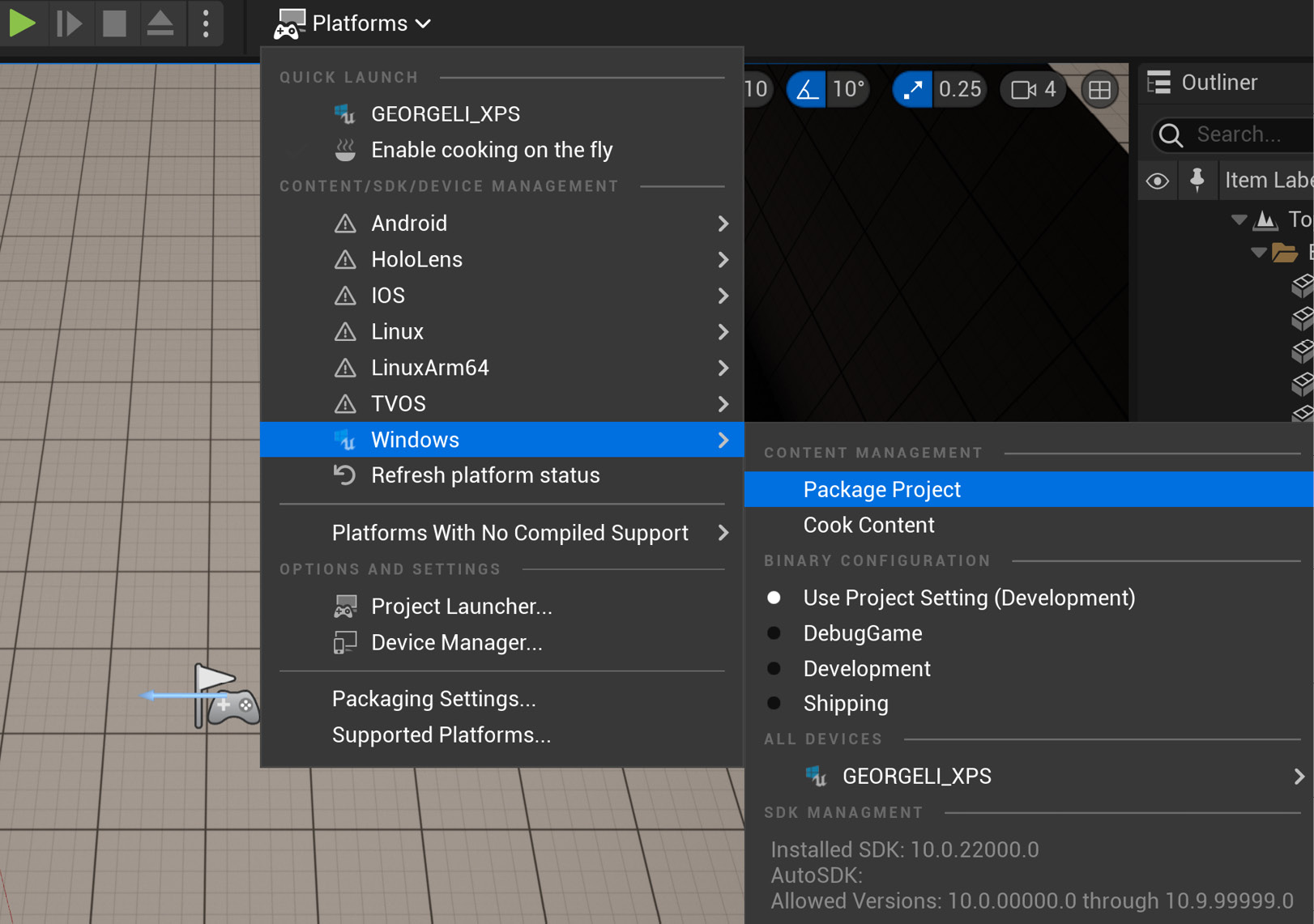Click the Android warning icon
This screenshot has width=1314, height=924.
coord(345,223)
